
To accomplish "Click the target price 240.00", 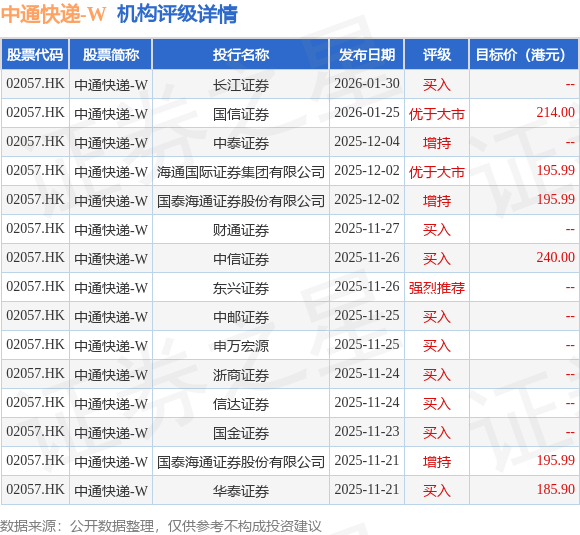I will click(x=556, y=258).
